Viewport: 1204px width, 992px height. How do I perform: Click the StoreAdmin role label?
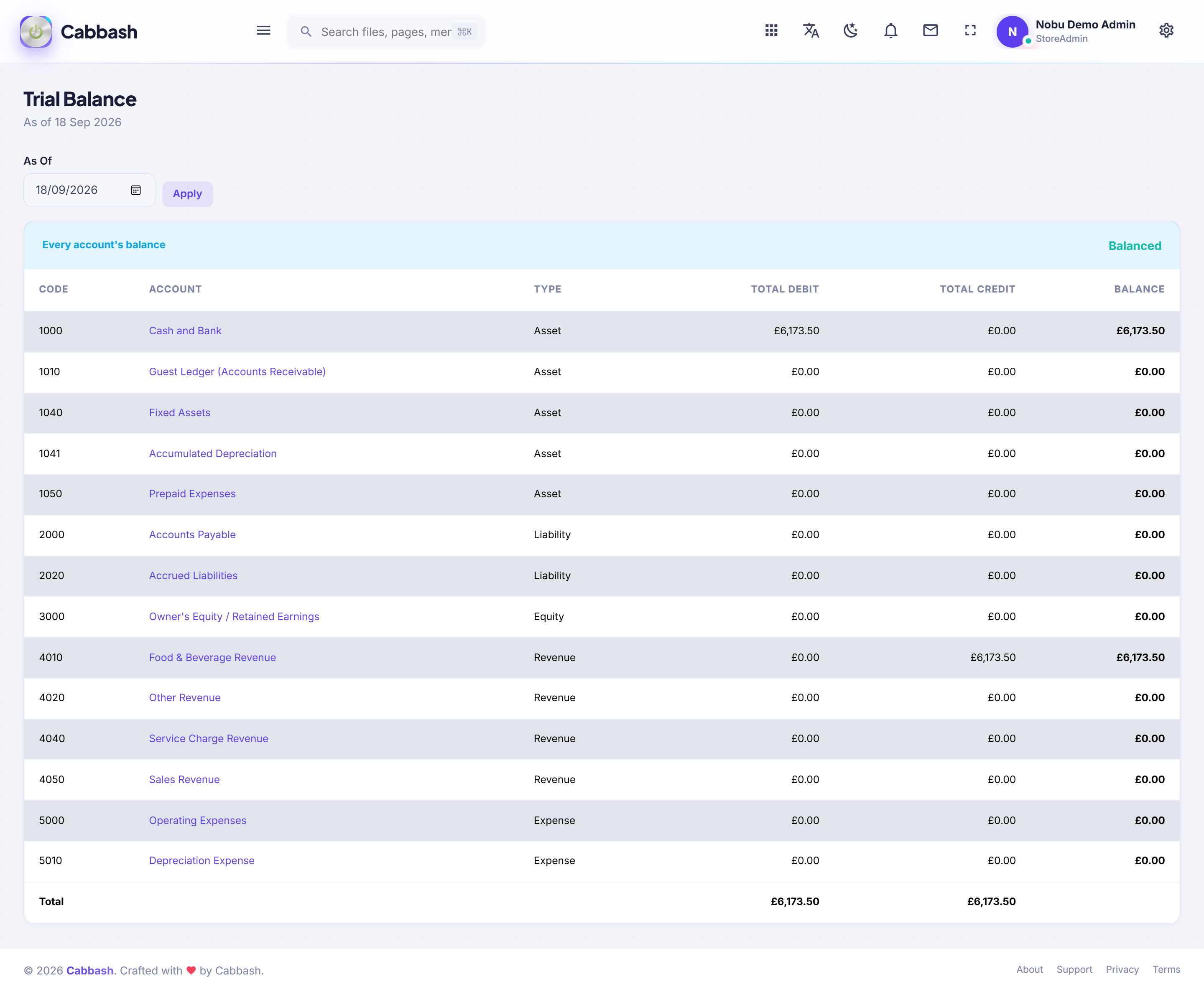[x=1061, y=39]
